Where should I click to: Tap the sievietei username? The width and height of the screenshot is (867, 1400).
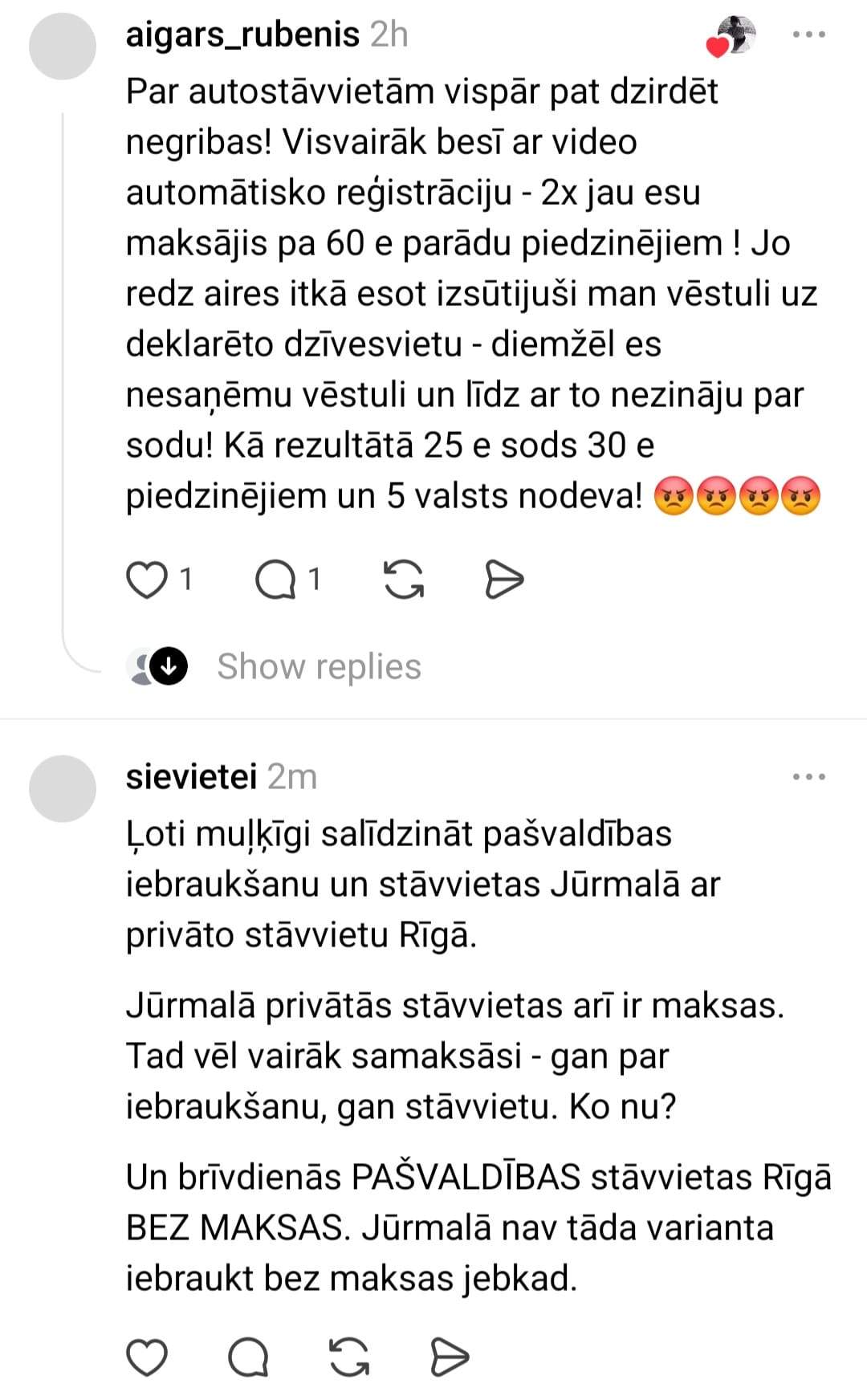[x=191, y=776]
